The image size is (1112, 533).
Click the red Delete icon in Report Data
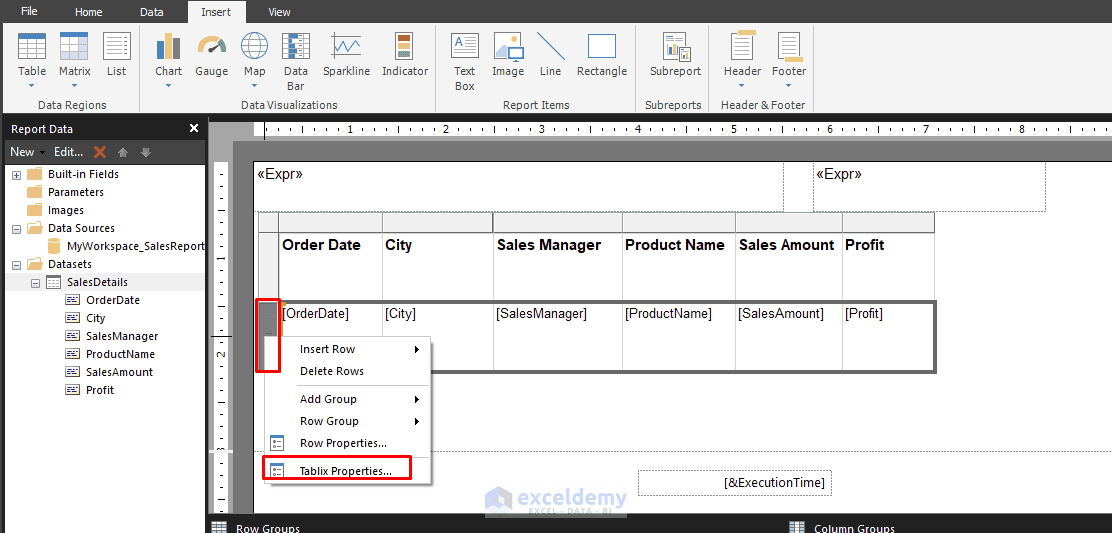pos(100,152)
